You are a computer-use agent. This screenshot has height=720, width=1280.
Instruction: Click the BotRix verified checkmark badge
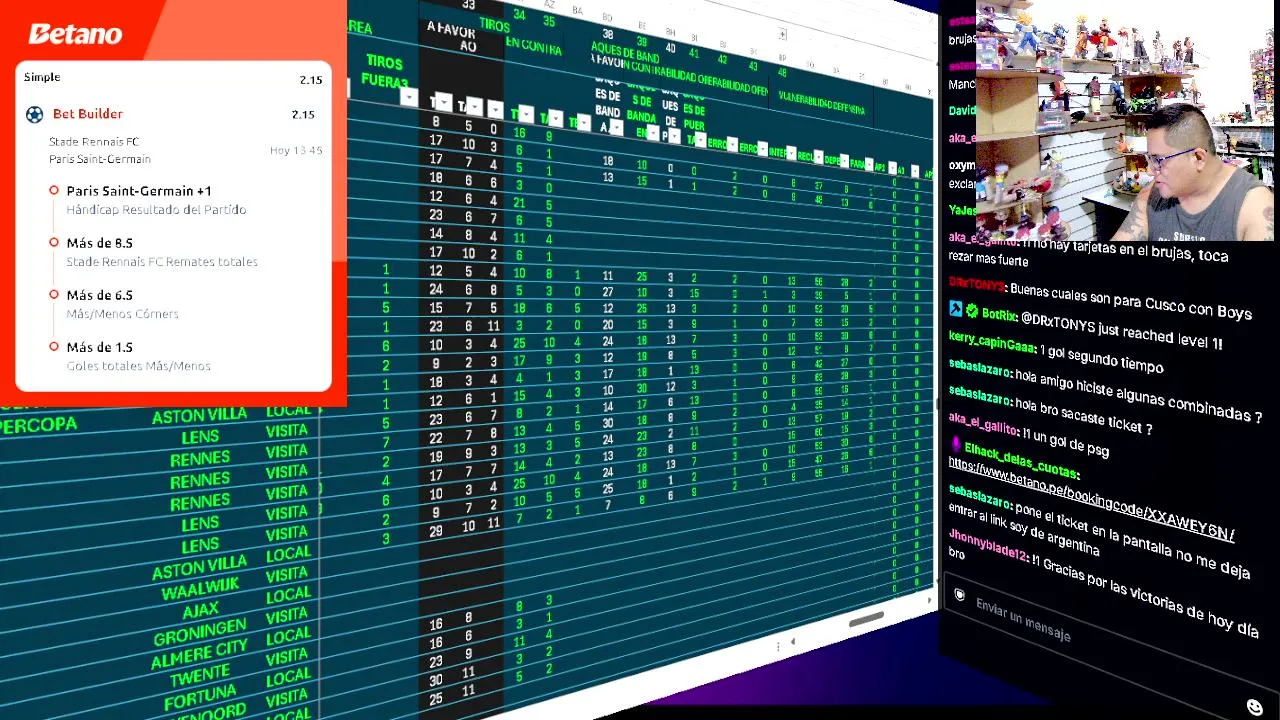click(x=971, y=311)
